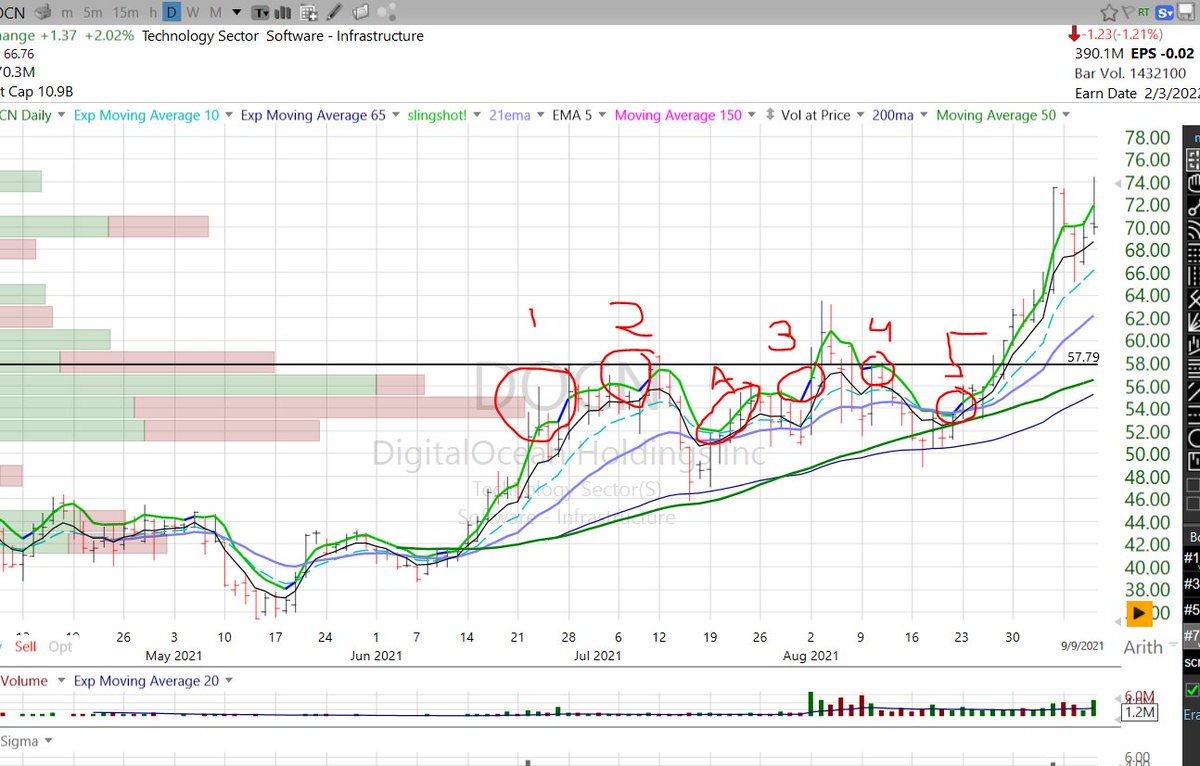Open the more timeframes dropdown arrow

click(x=237, y=13)
